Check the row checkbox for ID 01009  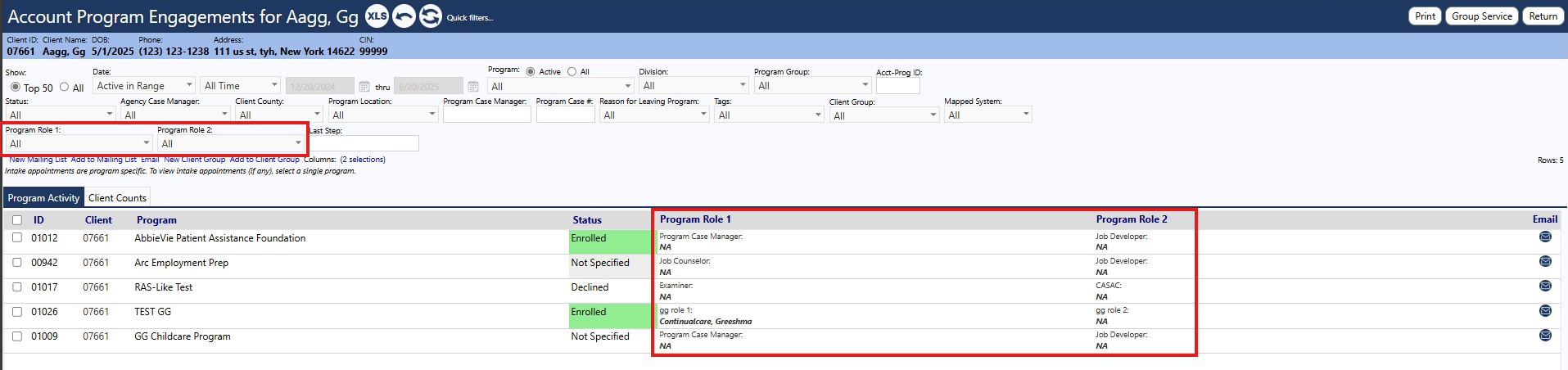point(16,336)
